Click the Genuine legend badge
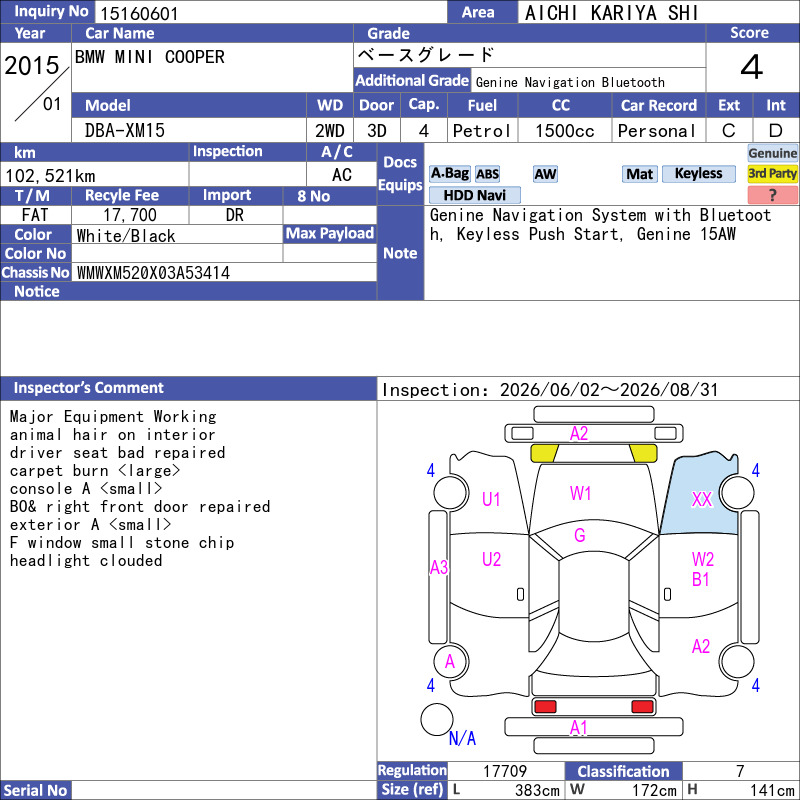This screenshot has width=800, height=800. click(772, 153)
